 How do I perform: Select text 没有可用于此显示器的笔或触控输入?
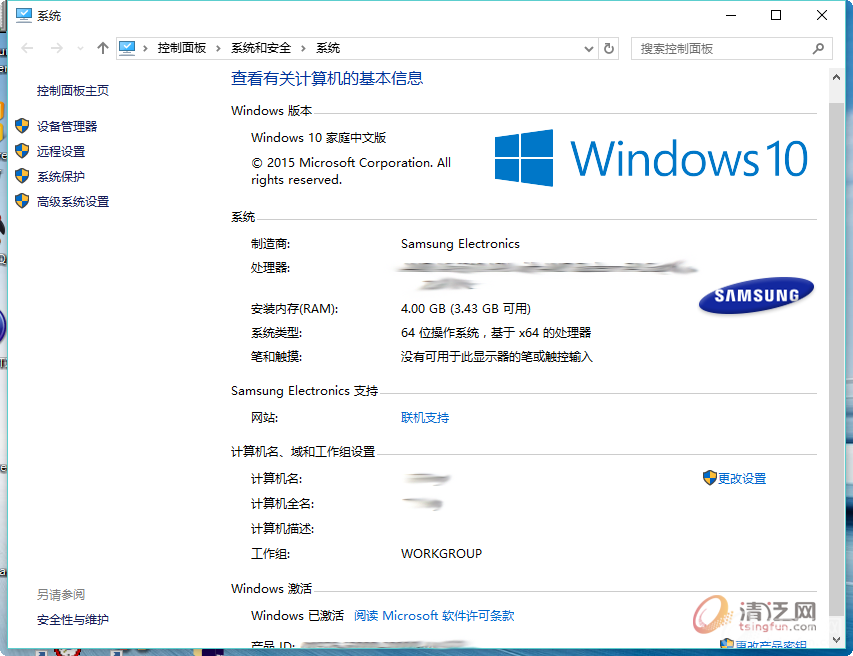point(497,356)
